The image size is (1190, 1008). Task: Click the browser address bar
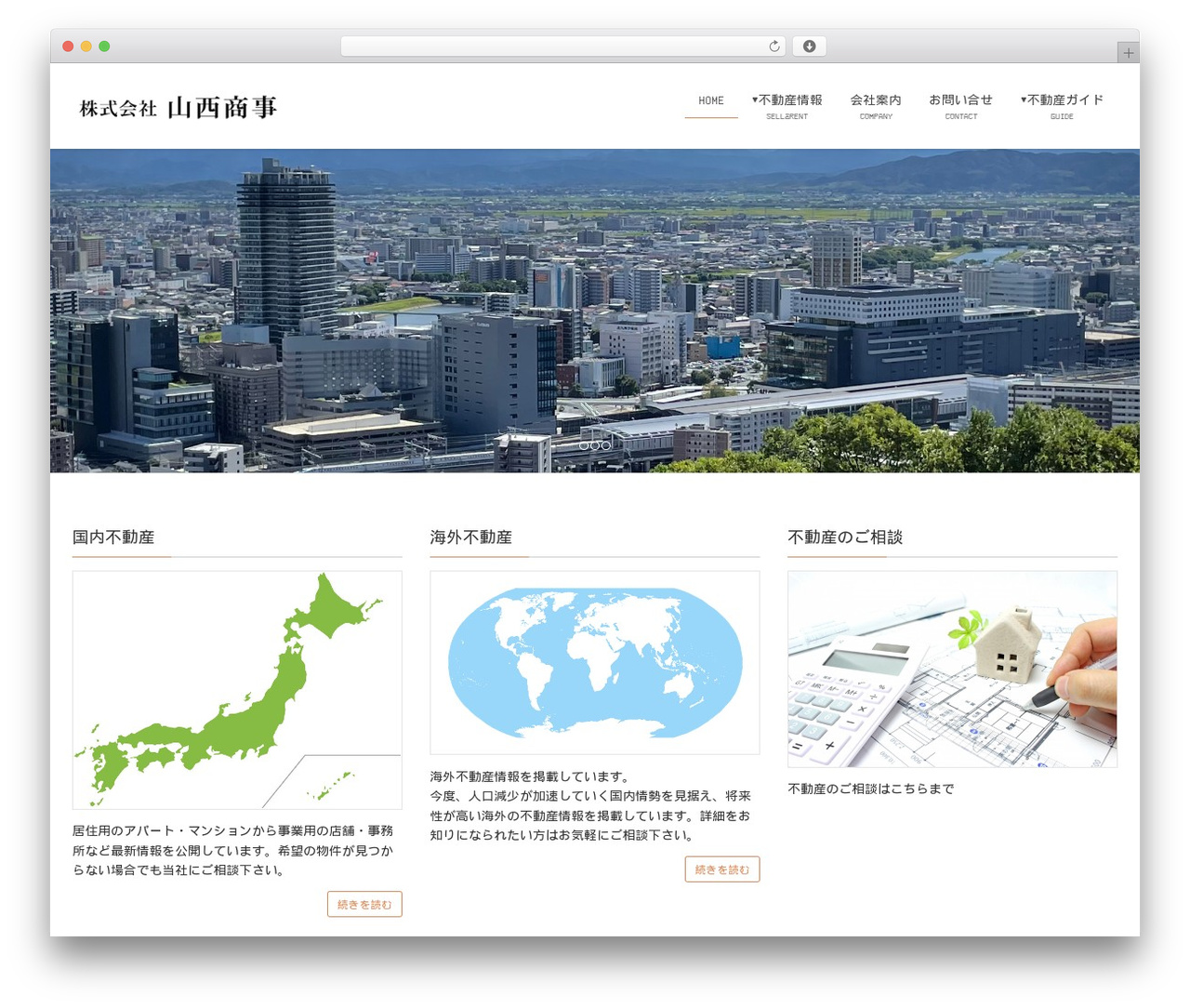[x=563, y=46]
